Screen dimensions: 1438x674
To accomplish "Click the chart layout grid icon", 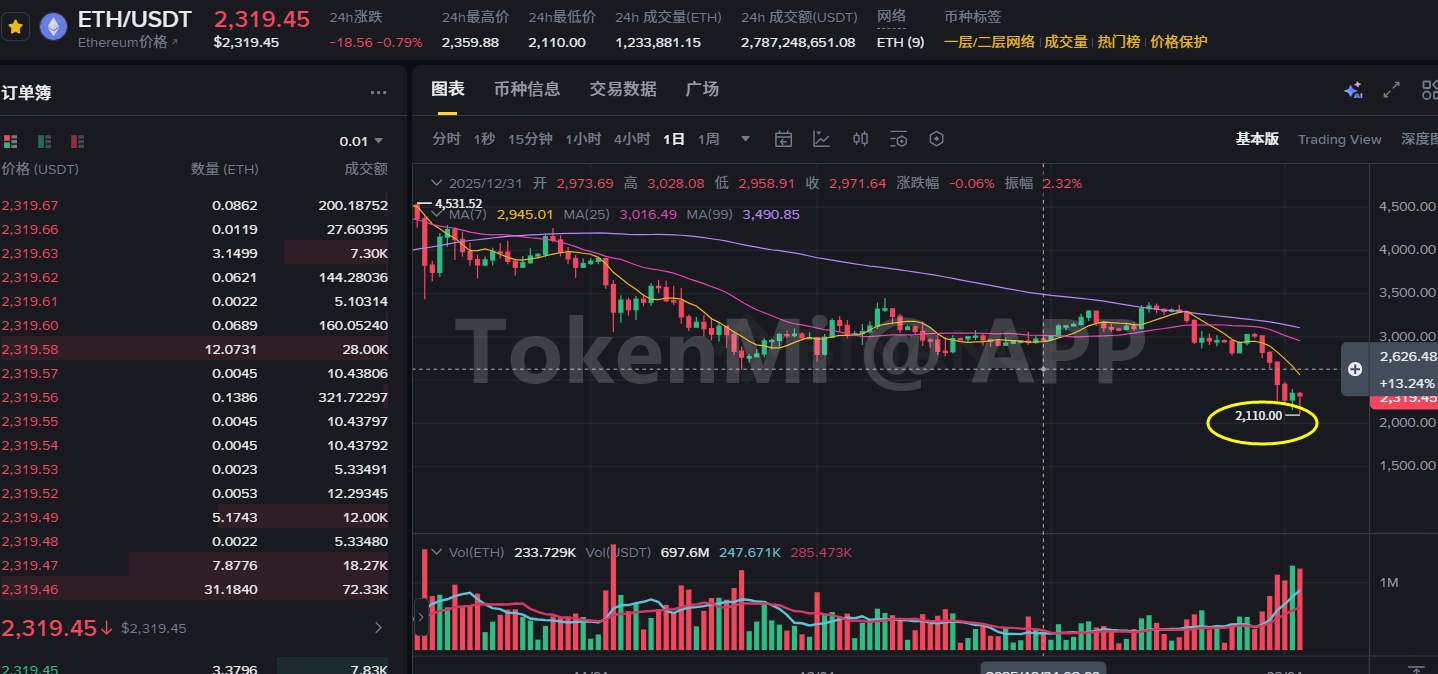I will [x=1429, y=90].
